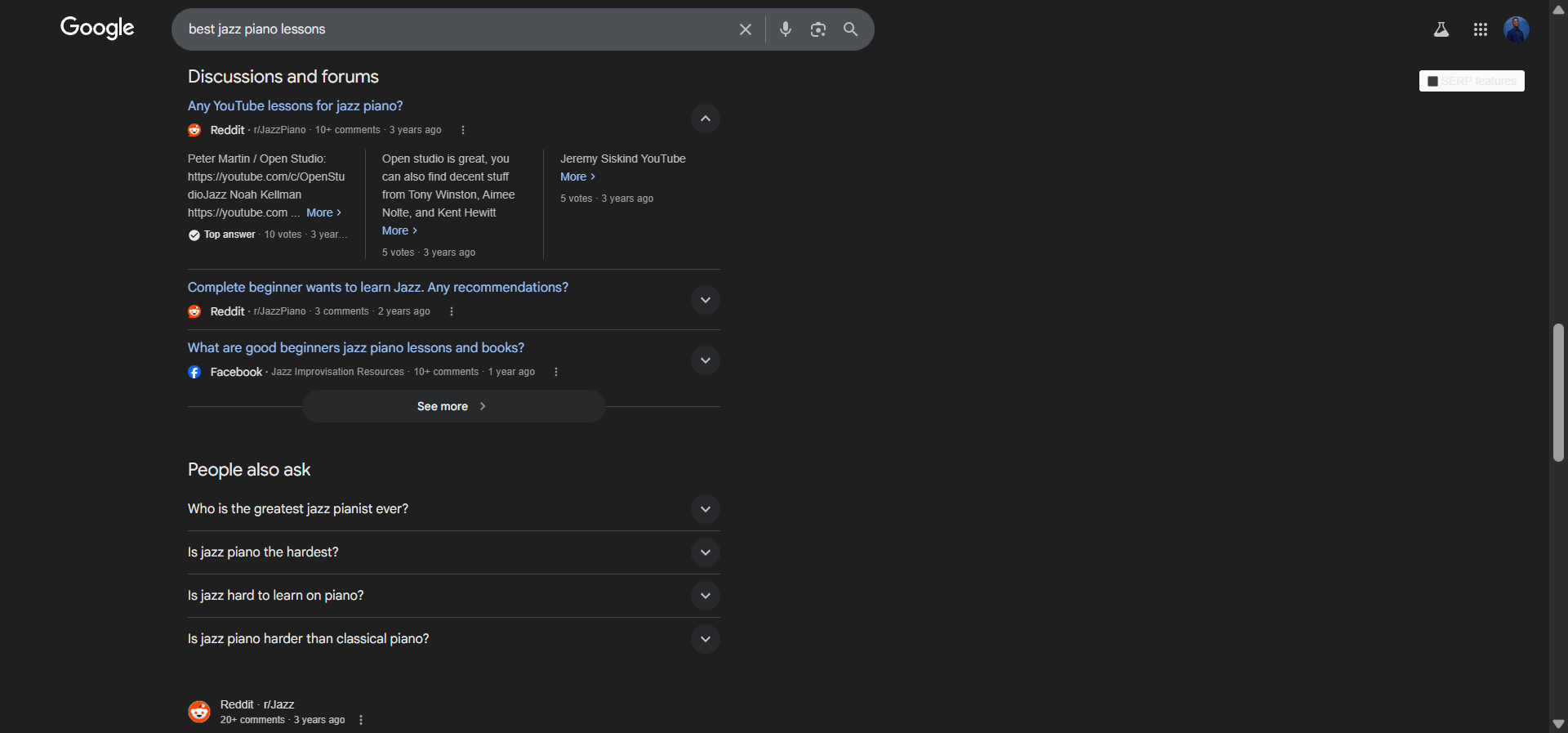
Task: Click the page vertical scrollbar thumb
Action: (1558, 392)
